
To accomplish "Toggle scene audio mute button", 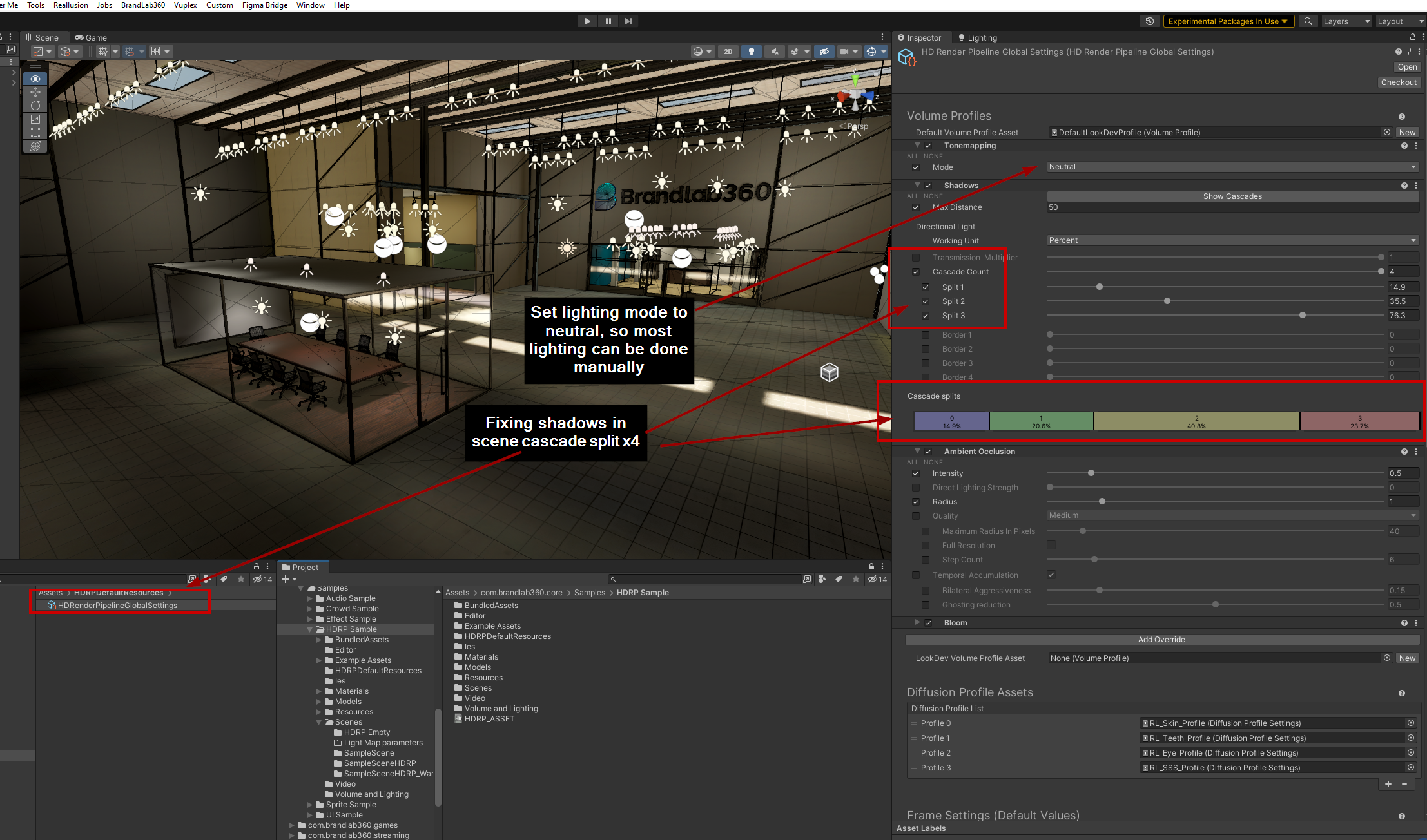I will [x=775, y=52].
